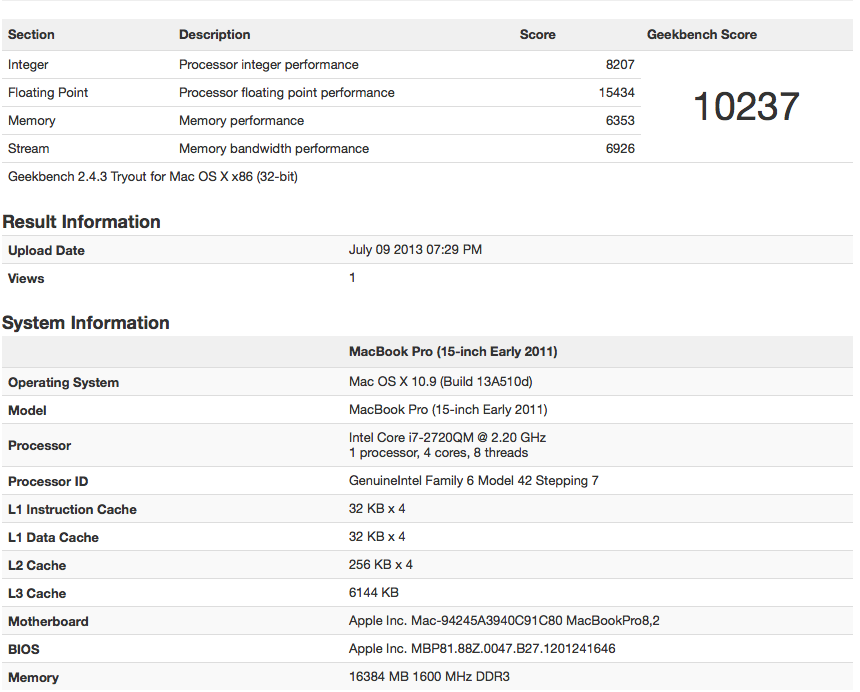Select the Model value MacBook Pro (15-inch Early 2011)
The height and width of the screenshot is (692, 860).
[x=448, y=410]
